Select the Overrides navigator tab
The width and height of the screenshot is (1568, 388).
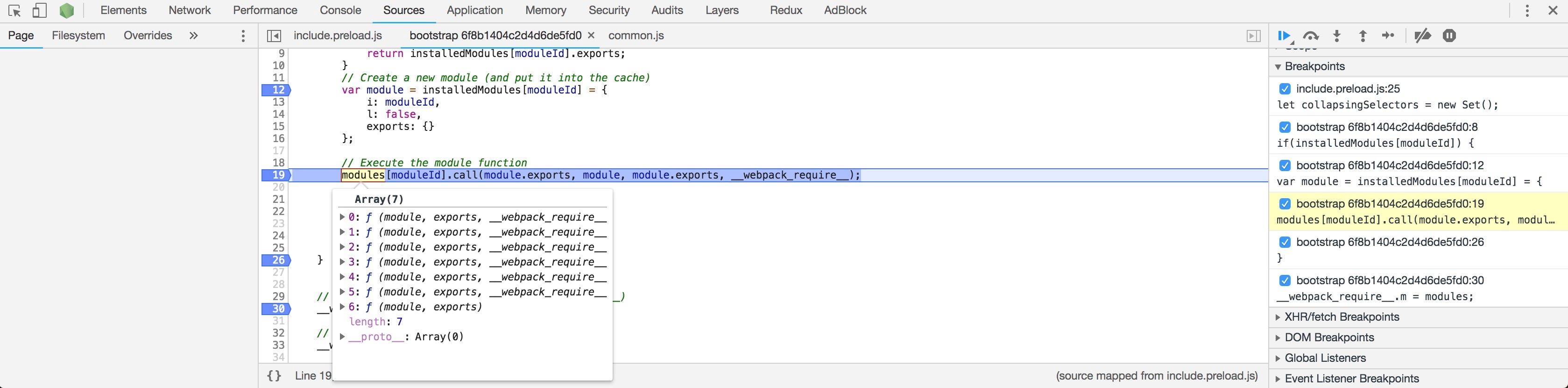tap(148, 36)
